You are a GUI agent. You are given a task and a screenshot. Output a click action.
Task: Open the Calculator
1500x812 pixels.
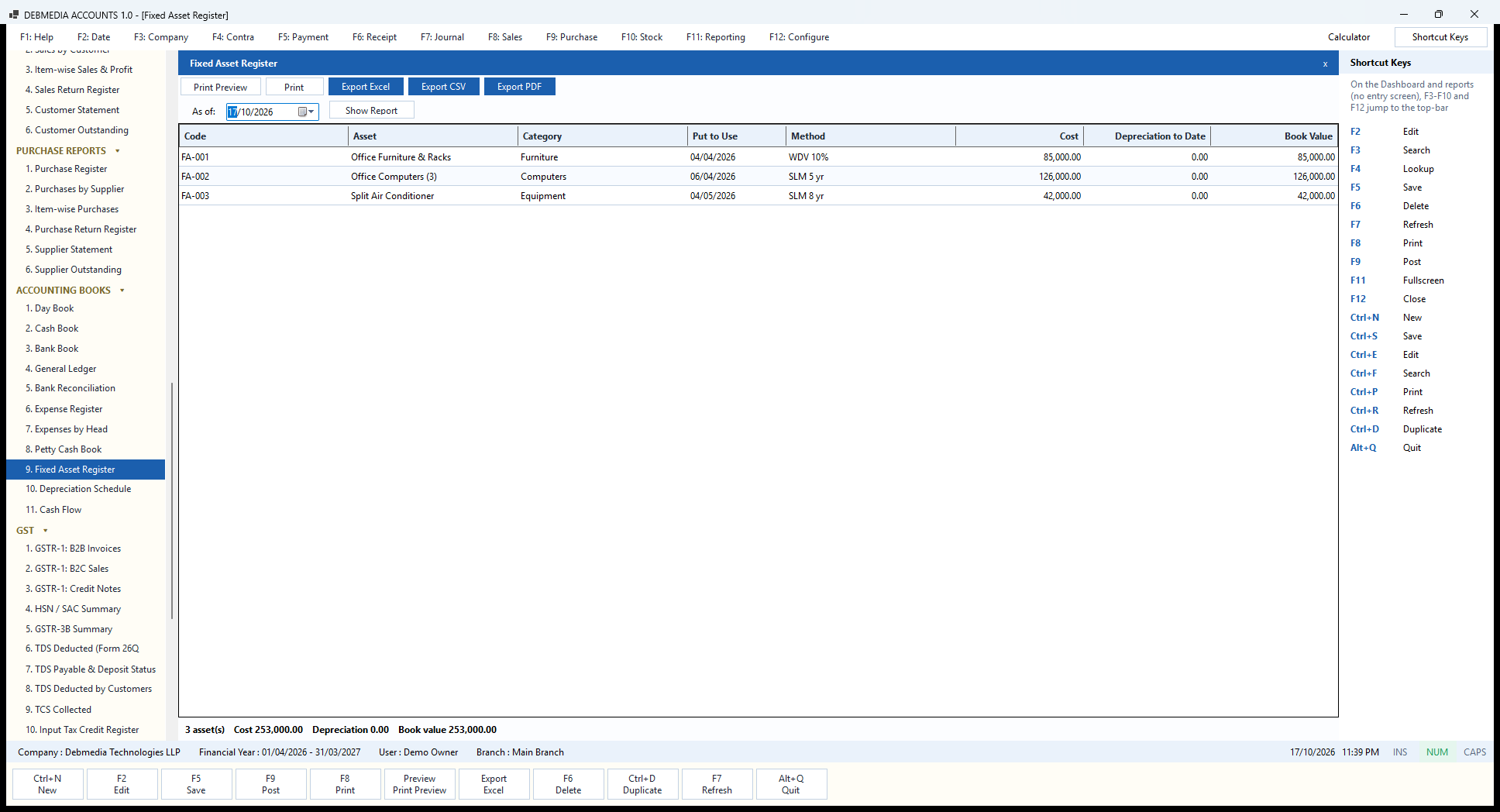coord(1349,37)
